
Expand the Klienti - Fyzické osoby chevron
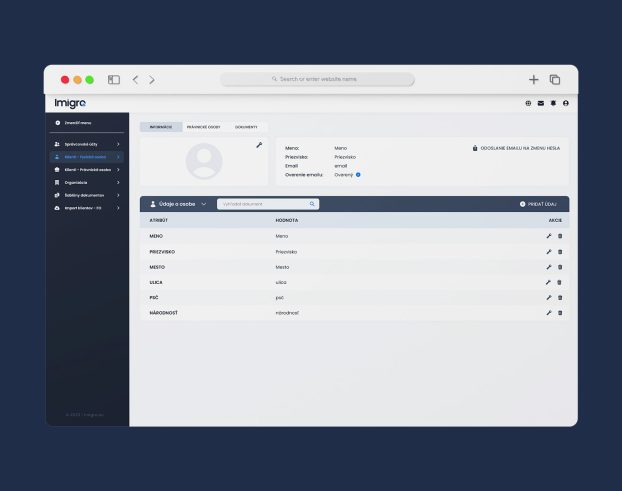click(x=118, y=157)
